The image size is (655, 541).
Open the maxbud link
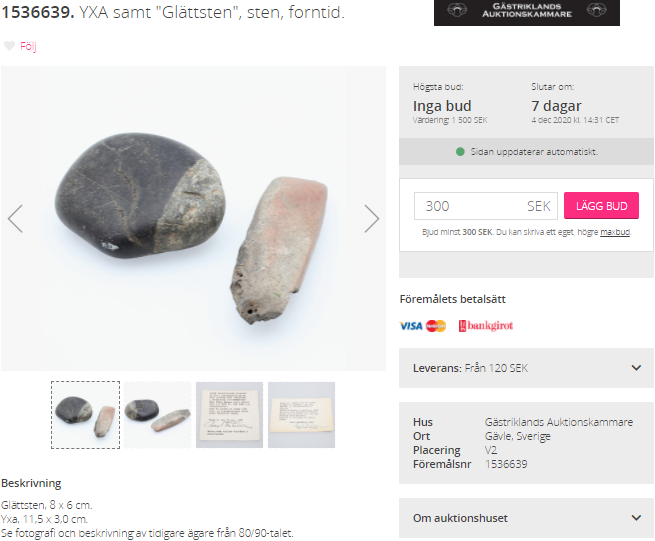(615, 232)
